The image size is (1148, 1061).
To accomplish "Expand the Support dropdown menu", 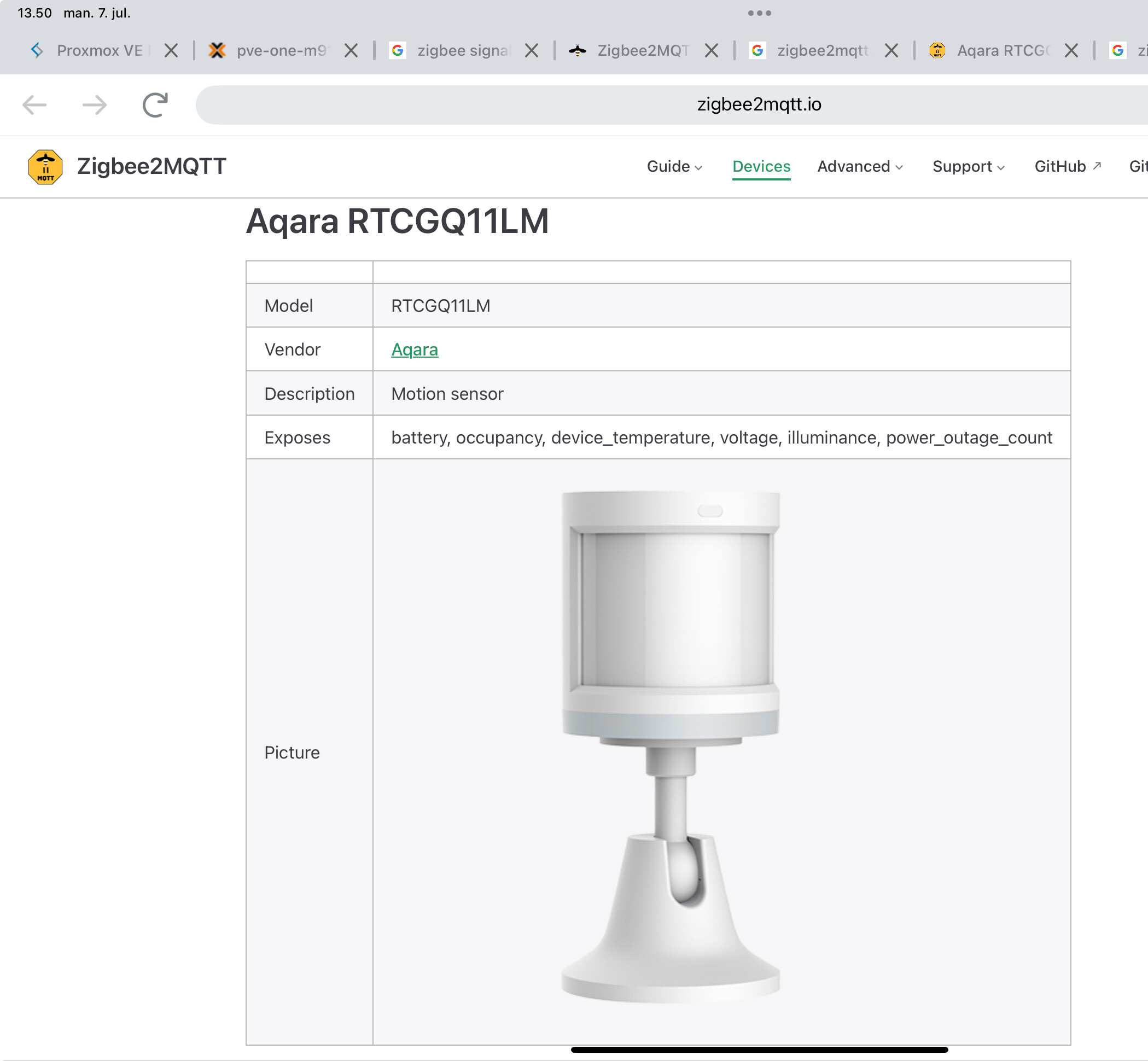I will (x=969, y=166).
